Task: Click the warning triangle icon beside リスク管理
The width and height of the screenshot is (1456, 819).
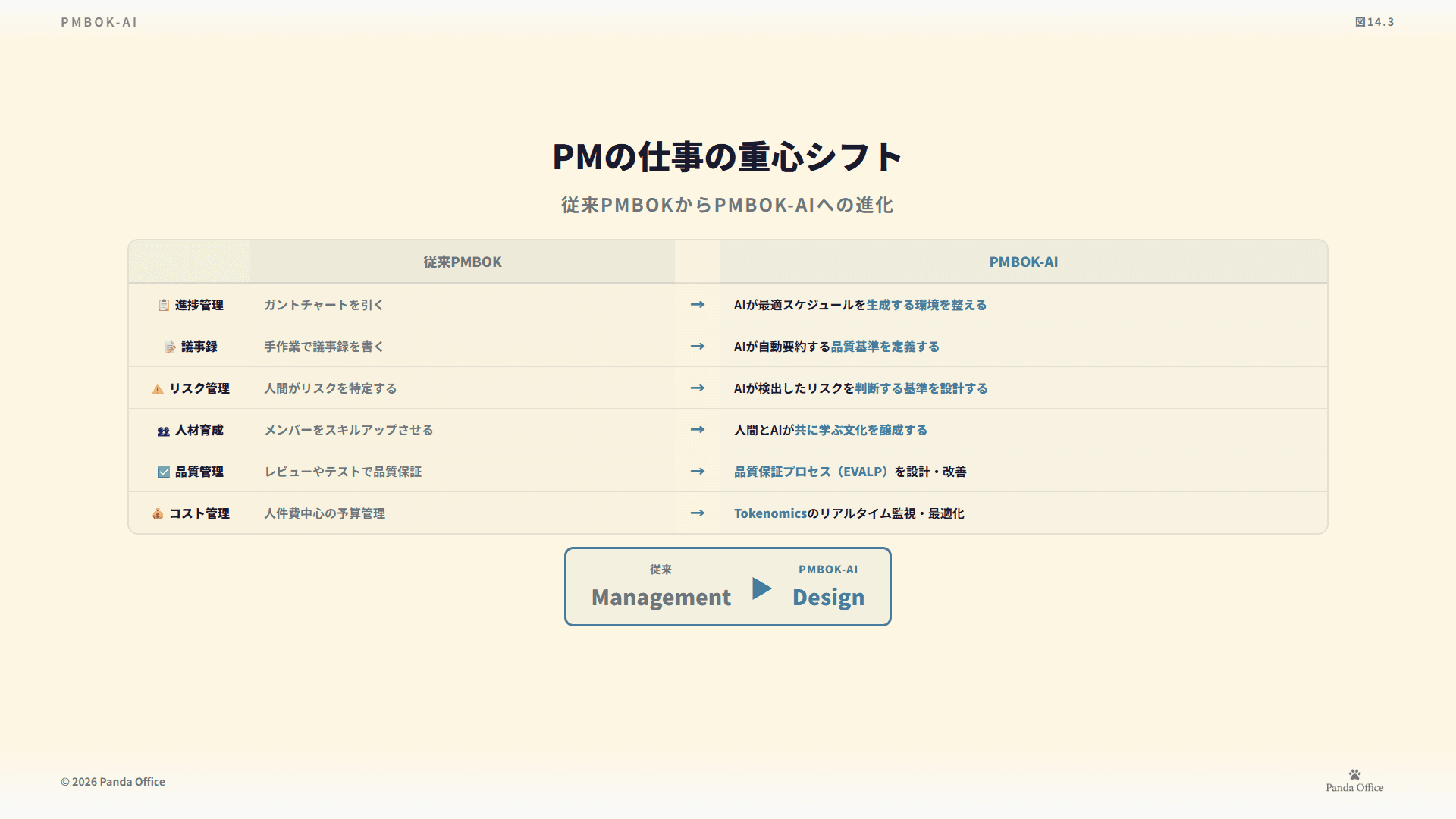Action: tap(158, 389)
